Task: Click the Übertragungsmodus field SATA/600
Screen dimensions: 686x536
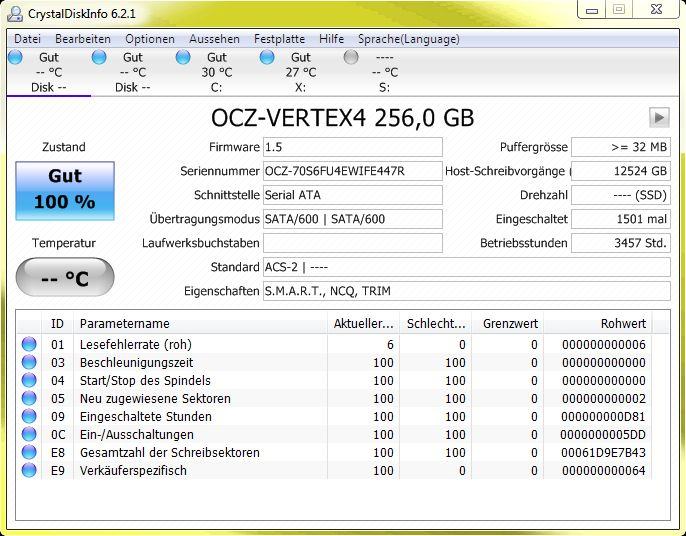Action: pyautogui.click(x=353, y=219)
